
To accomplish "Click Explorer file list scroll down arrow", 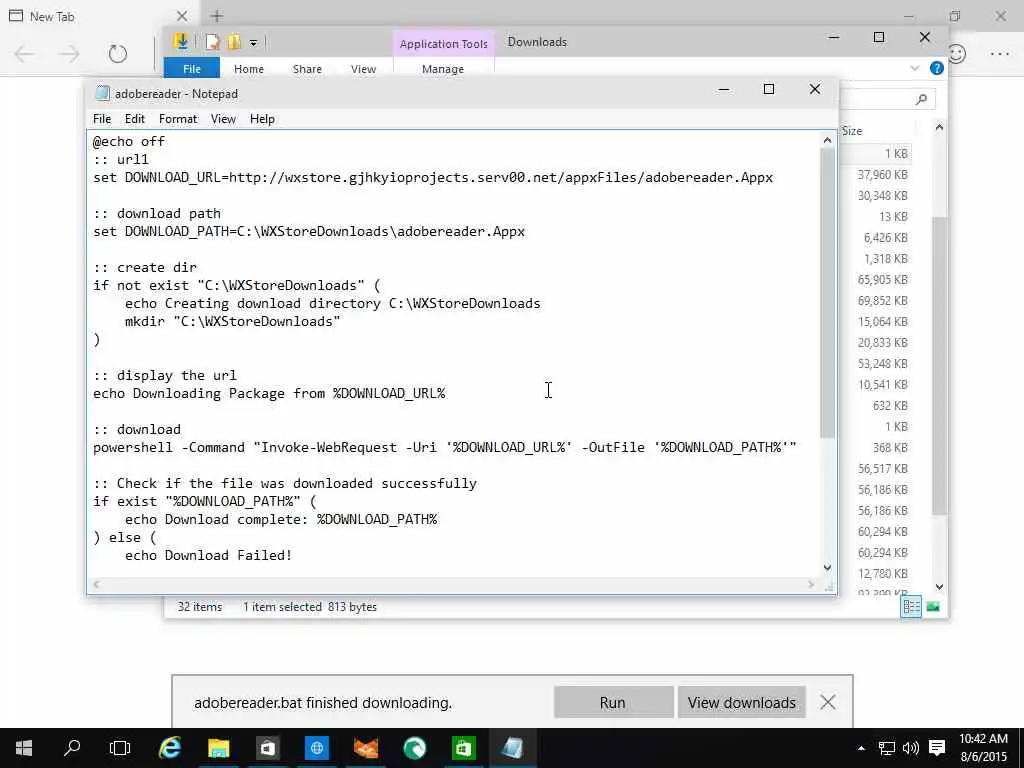I will click(939, 586).
